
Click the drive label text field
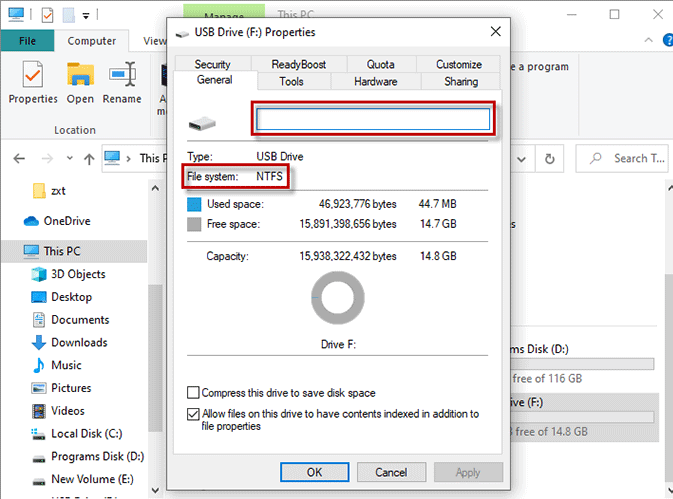tap(373, 119)
